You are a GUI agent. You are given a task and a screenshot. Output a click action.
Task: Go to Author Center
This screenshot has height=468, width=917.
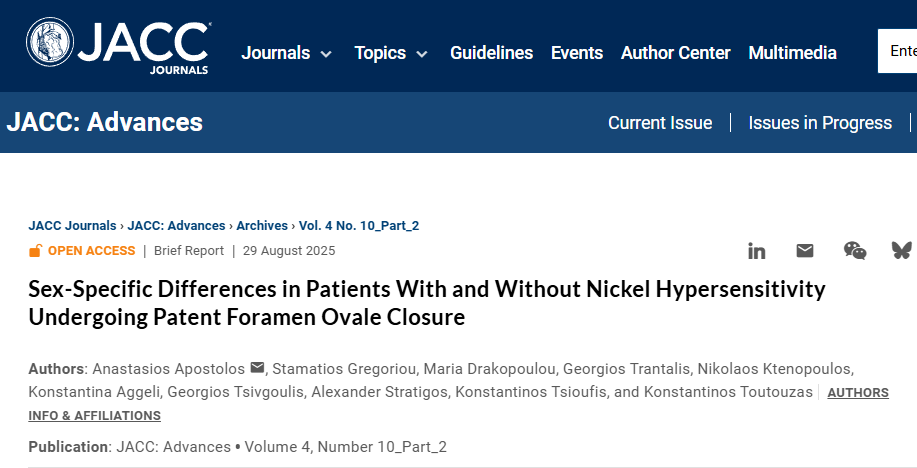675,53
